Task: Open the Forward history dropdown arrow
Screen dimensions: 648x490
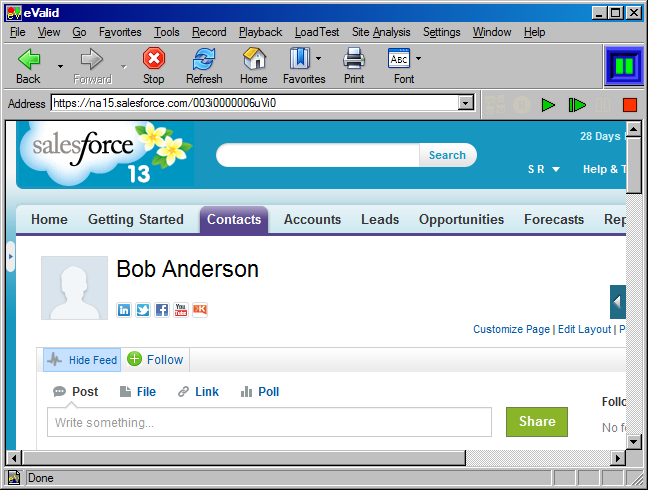Action: pyautogui.click(x=124, y=67)
